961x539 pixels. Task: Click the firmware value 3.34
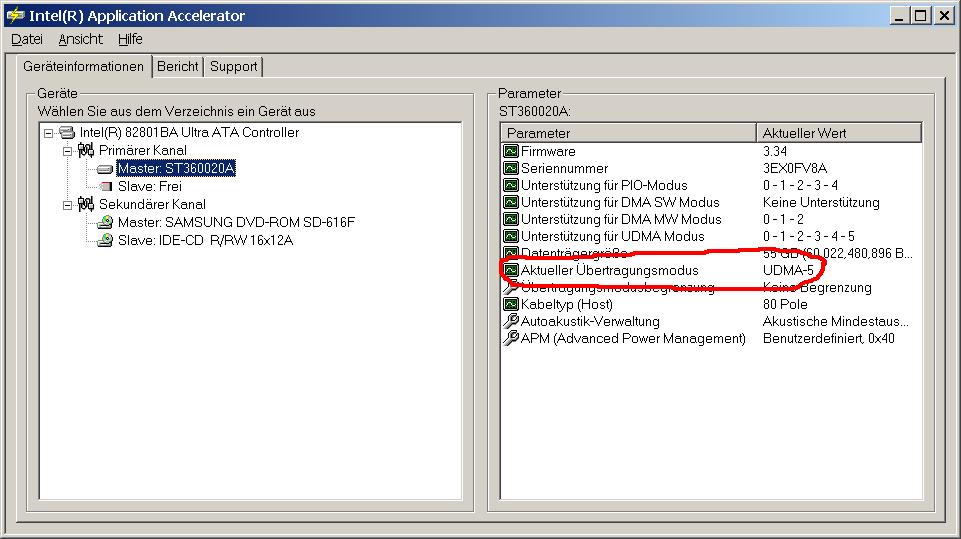pyautogui.click(x=775, y=151)
